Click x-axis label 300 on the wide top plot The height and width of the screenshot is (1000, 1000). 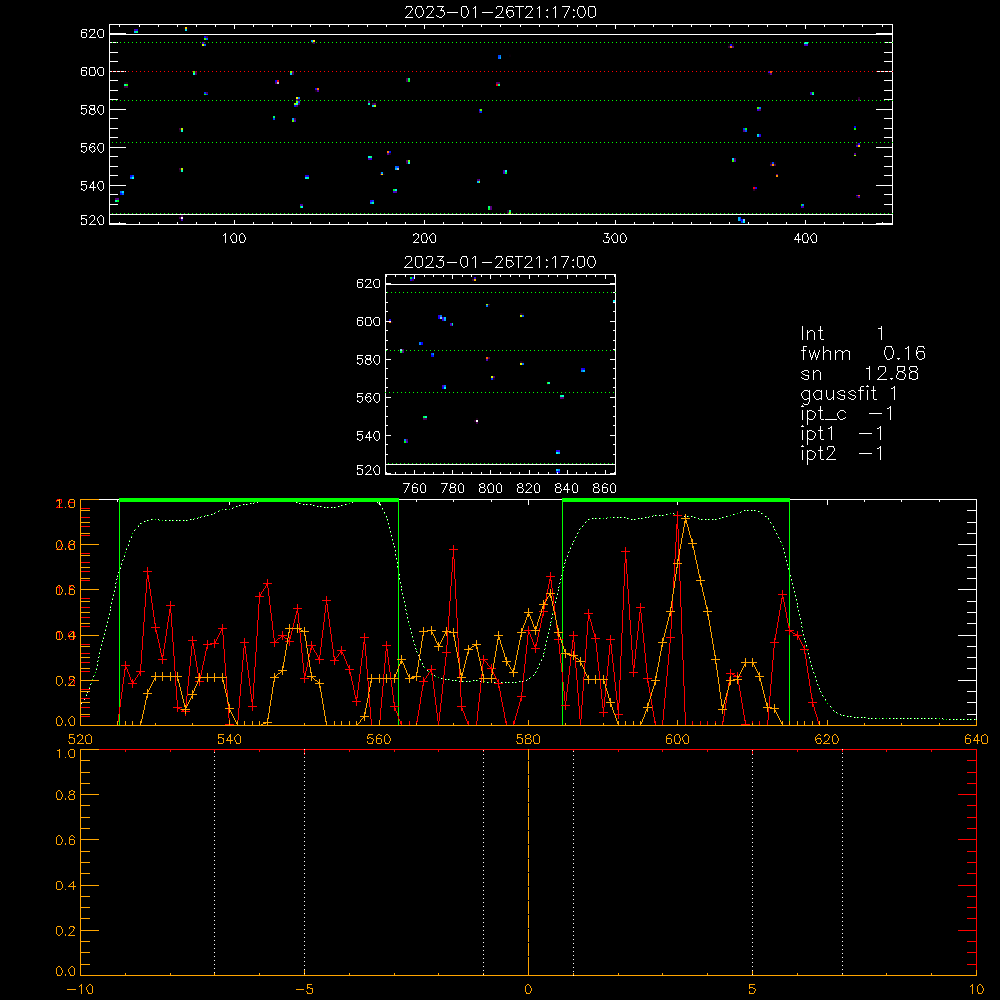(615, 239)
